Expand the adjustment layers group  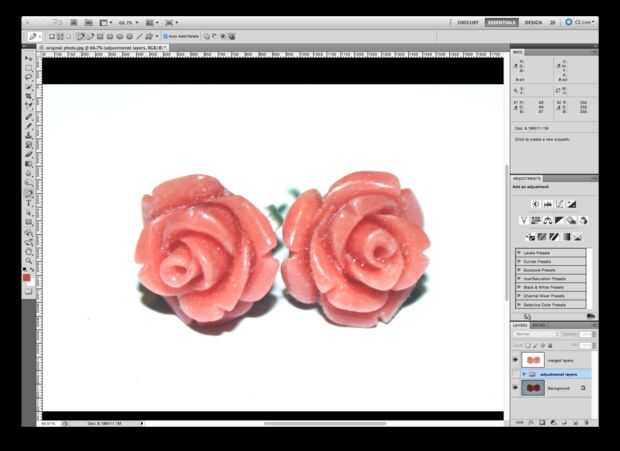(524, 374)
